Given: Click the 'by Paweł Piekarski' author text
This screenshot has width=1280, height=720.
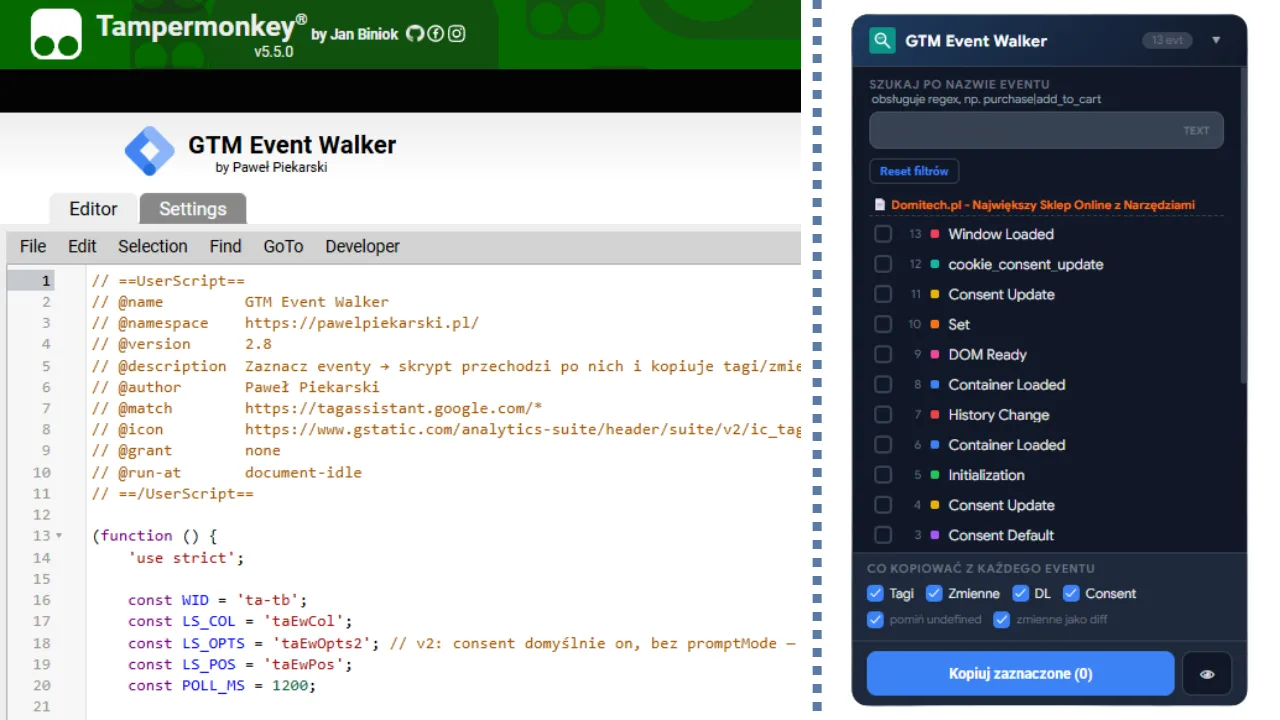Looking at the screenshot, I should [x=271, y=167].
